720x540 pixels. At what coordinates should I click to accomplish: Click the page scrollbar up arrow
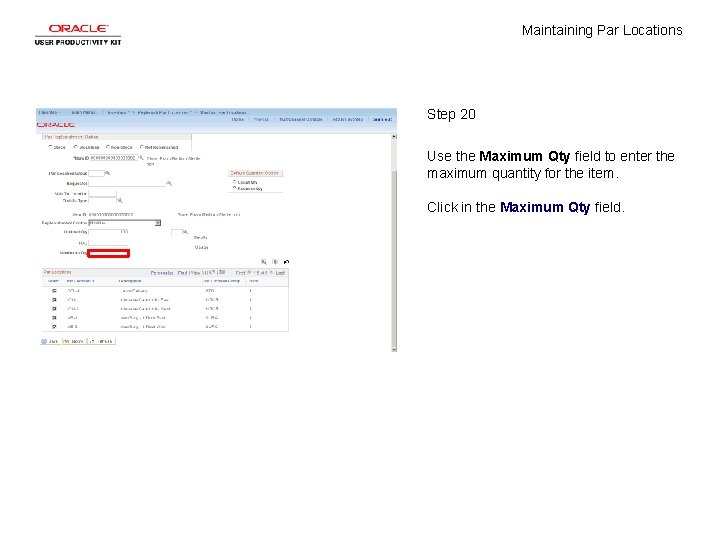click(x=394, y=136)
